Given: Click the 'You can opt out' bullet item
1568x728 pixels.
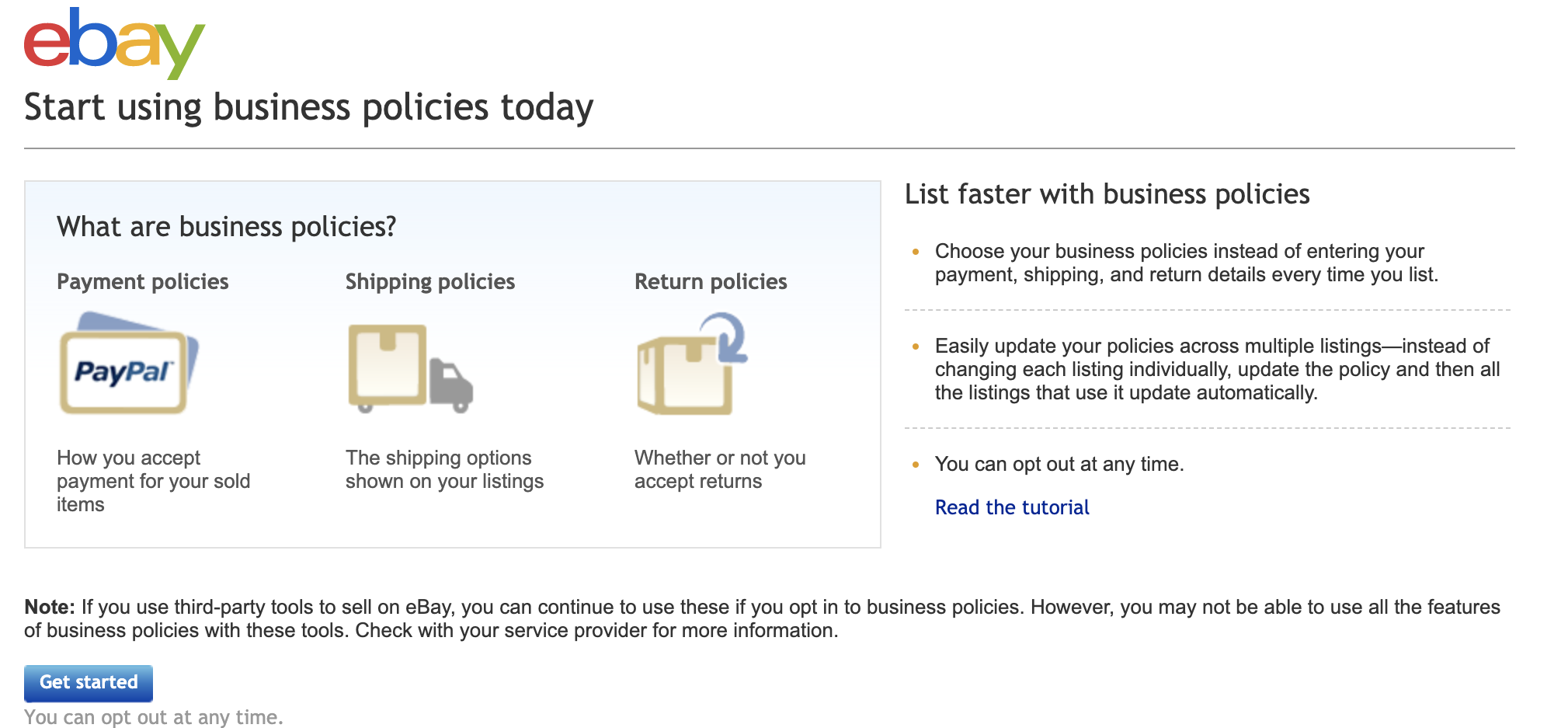Looking at the screenshot, I should (x=1059, y=464).
